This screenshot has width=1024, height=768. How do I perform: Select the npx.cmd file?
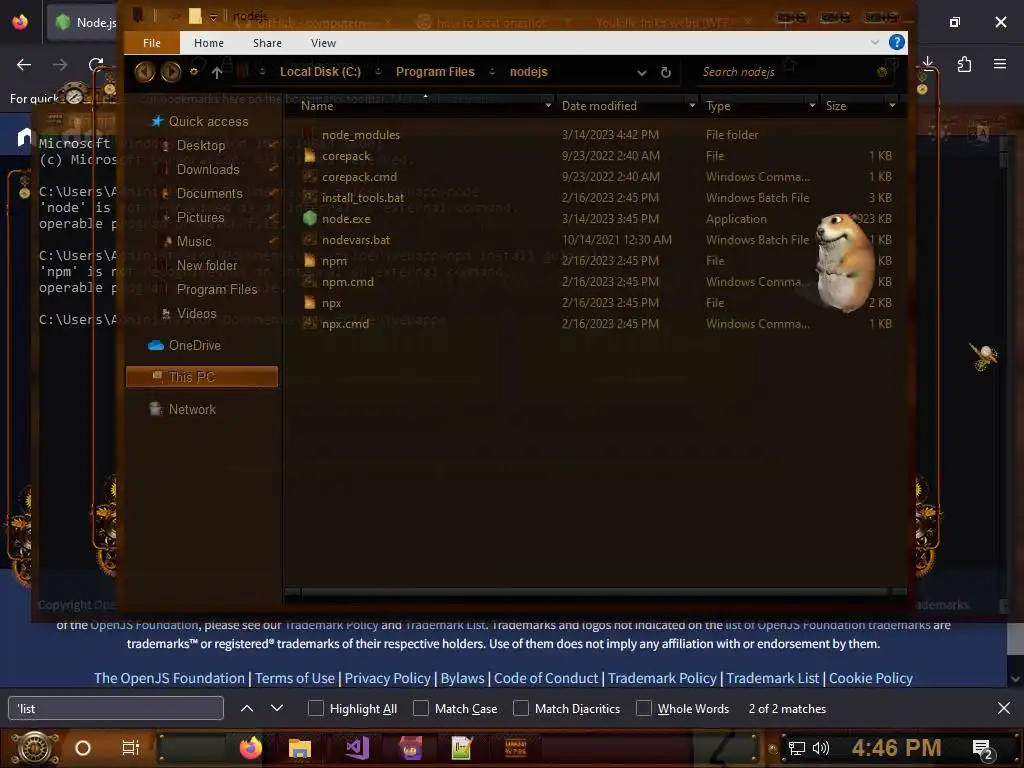click(x=345, y=324)
